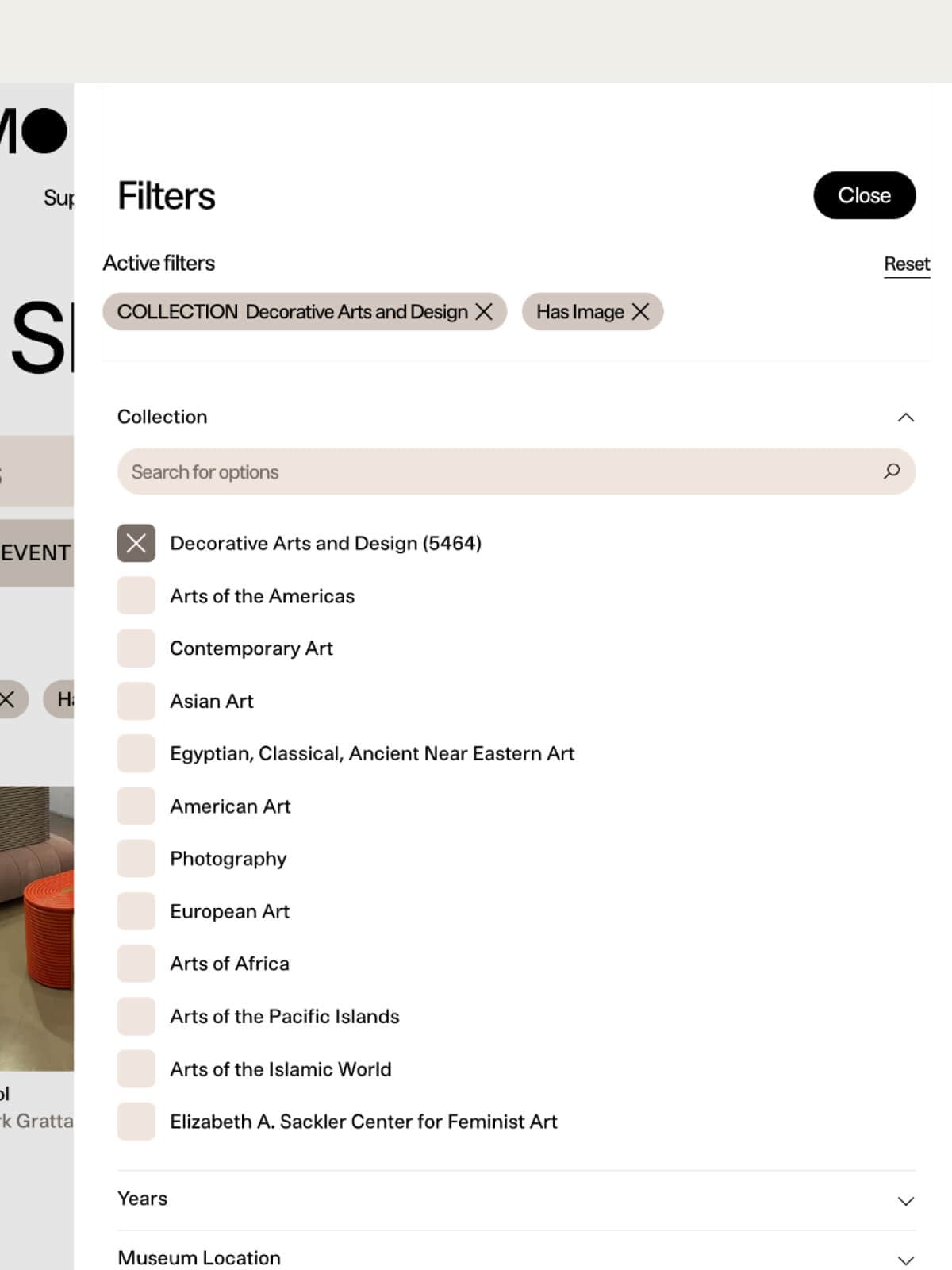952x1270 pixels.
Task: Remove the Decorative Arts and Design filter chip
Action: [484, 312]
